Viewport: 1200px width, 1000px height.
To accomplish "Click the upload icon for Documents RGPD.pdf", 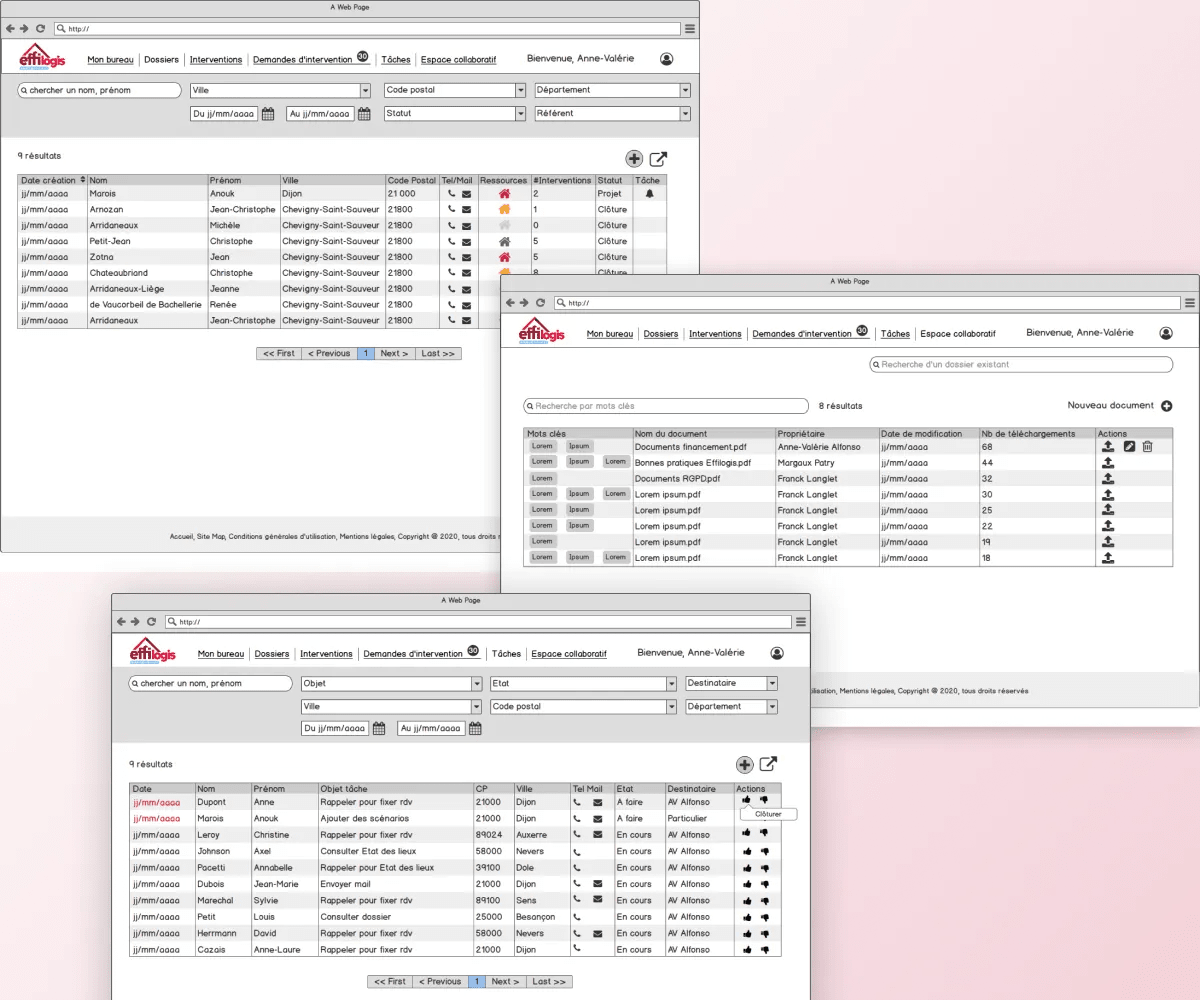I will pyautogui.click(x=1108, y=479).
